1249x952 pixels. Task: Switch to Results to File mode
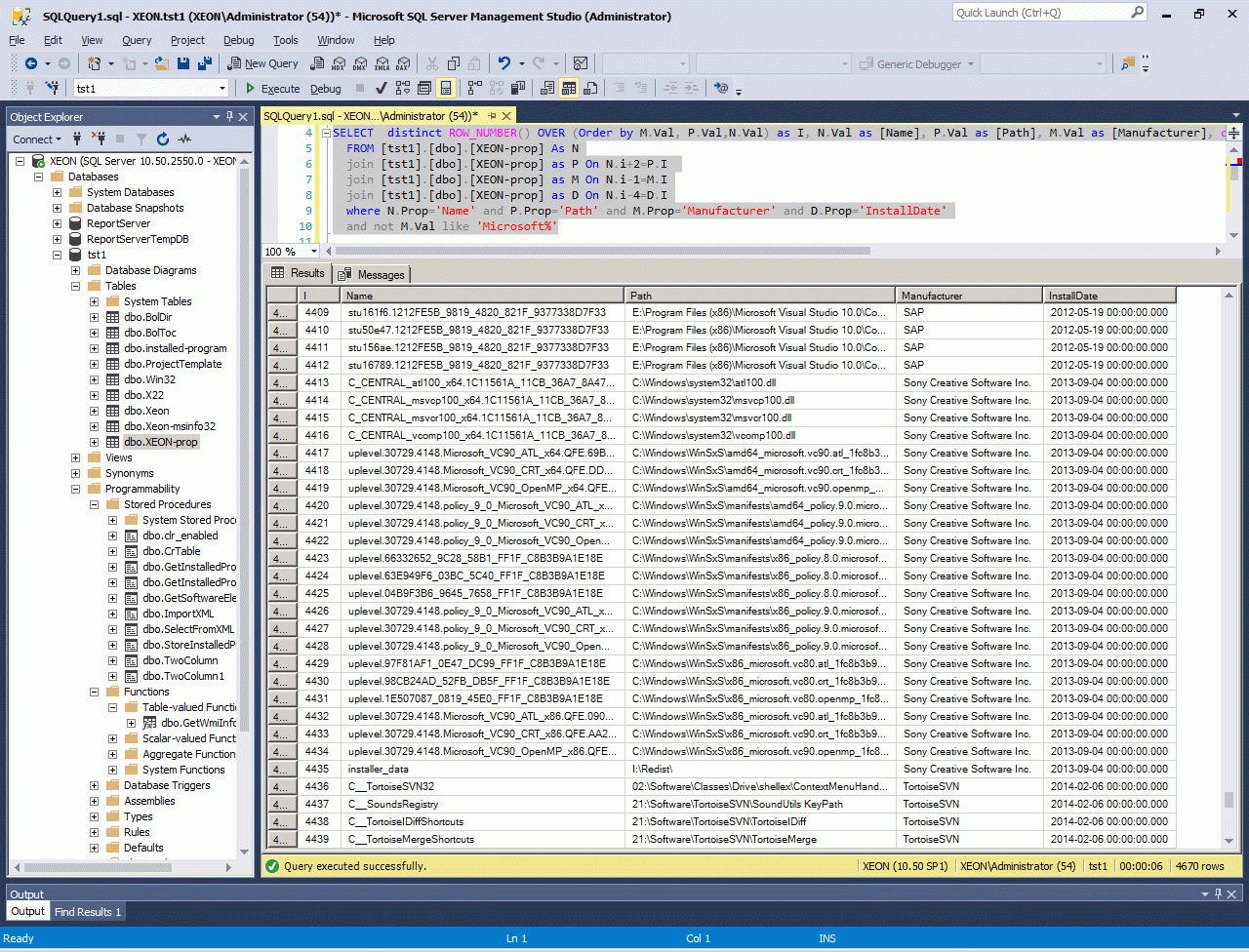pyautogui.click(x=590, y=88)
